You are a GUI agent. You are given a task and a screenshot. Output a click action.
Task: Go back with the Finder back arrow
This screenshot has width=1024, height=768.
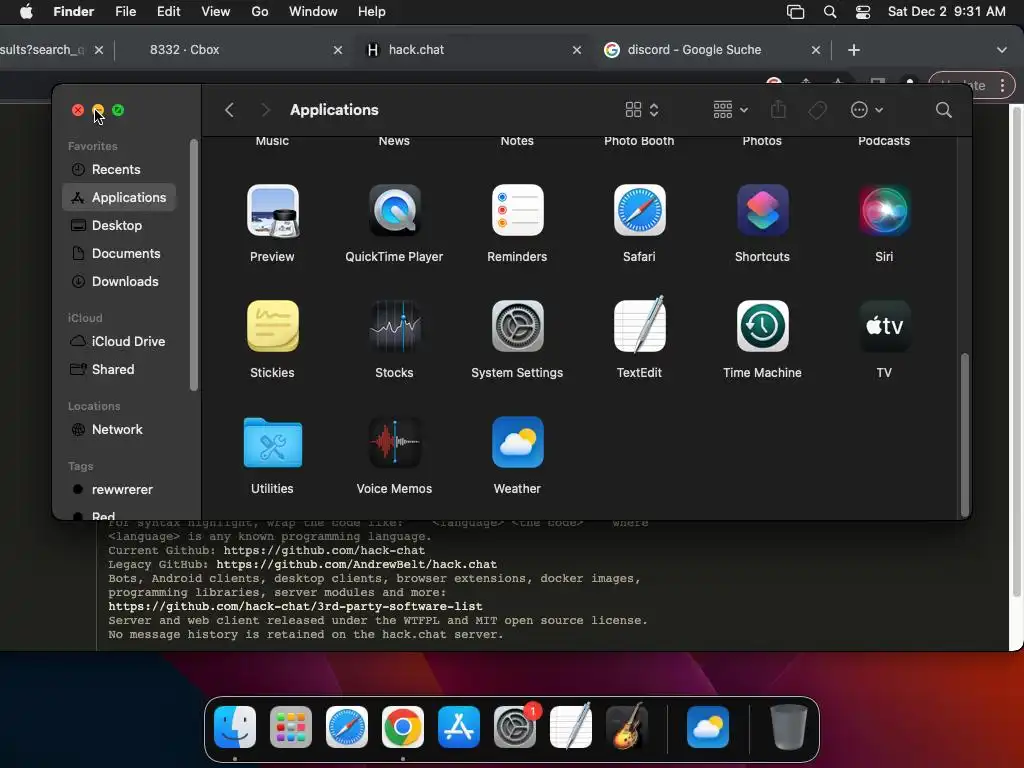[x=229, y=110]
